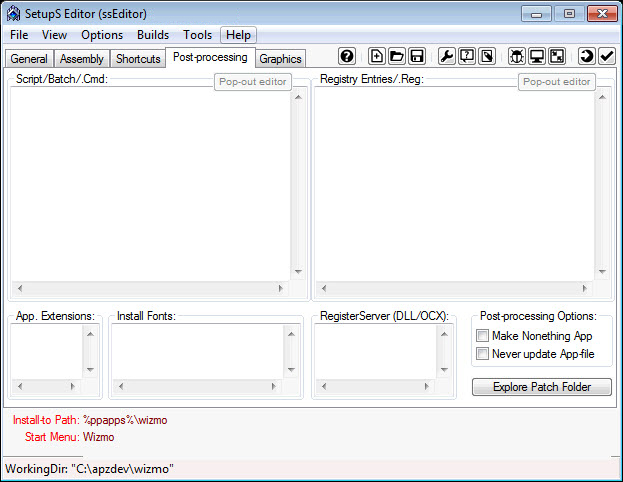
Task: Open the Builds menu
Action: pyautogui.click(x=153, y=35)
